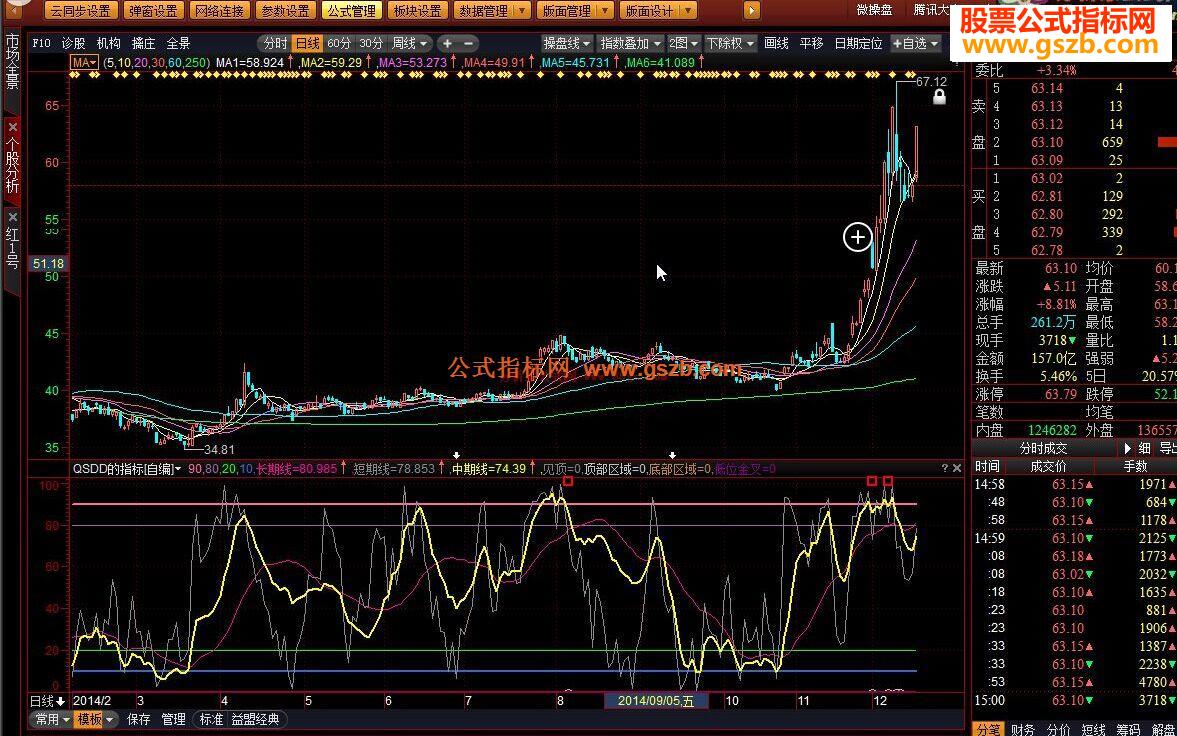Open the 公式管理 menu
This screenshot has width=1177, height=736.
coord(349,11)
